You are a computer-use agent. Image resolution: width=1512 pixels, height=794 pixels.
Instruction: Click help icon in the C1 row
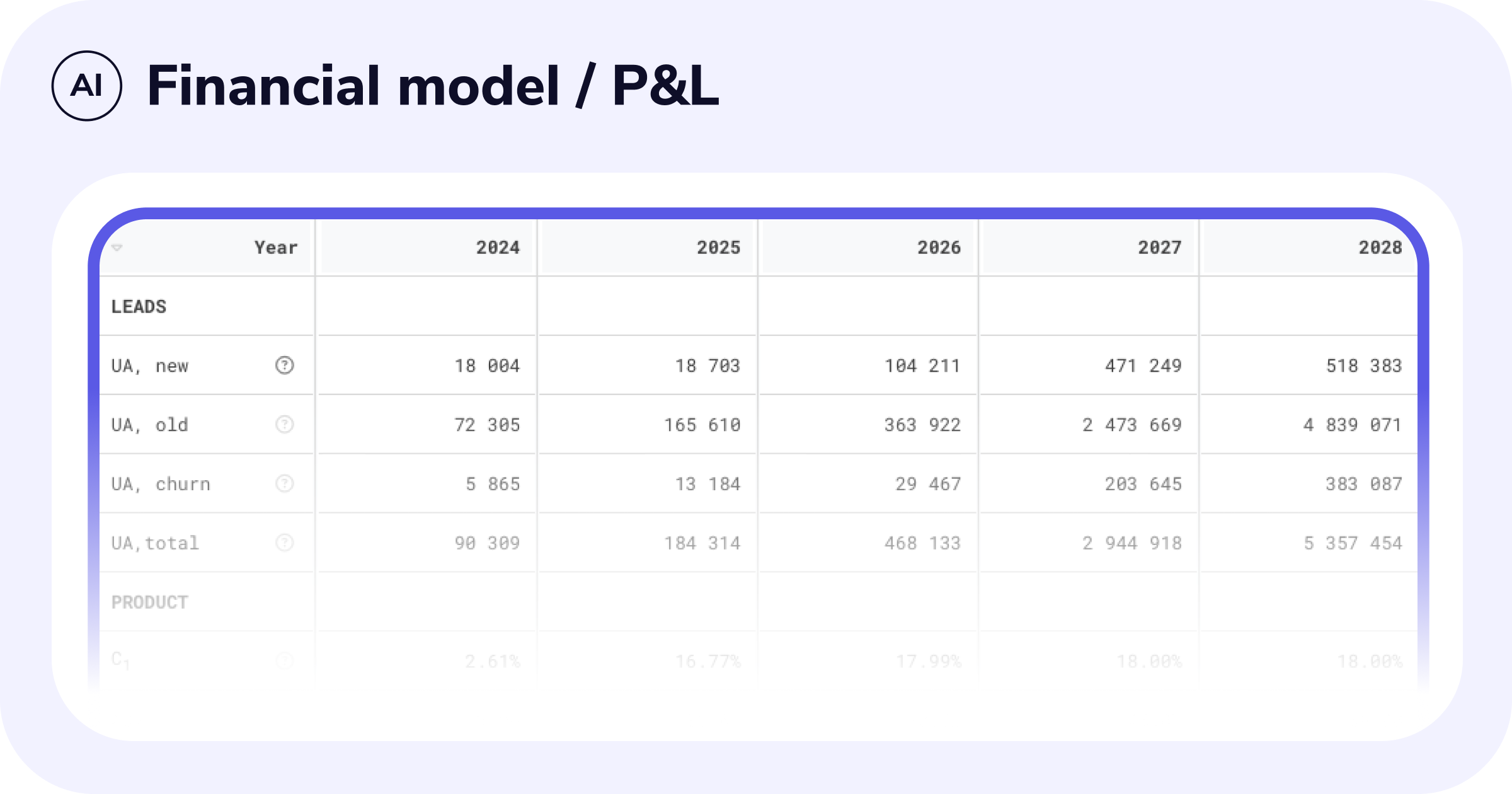click(285, 660)
